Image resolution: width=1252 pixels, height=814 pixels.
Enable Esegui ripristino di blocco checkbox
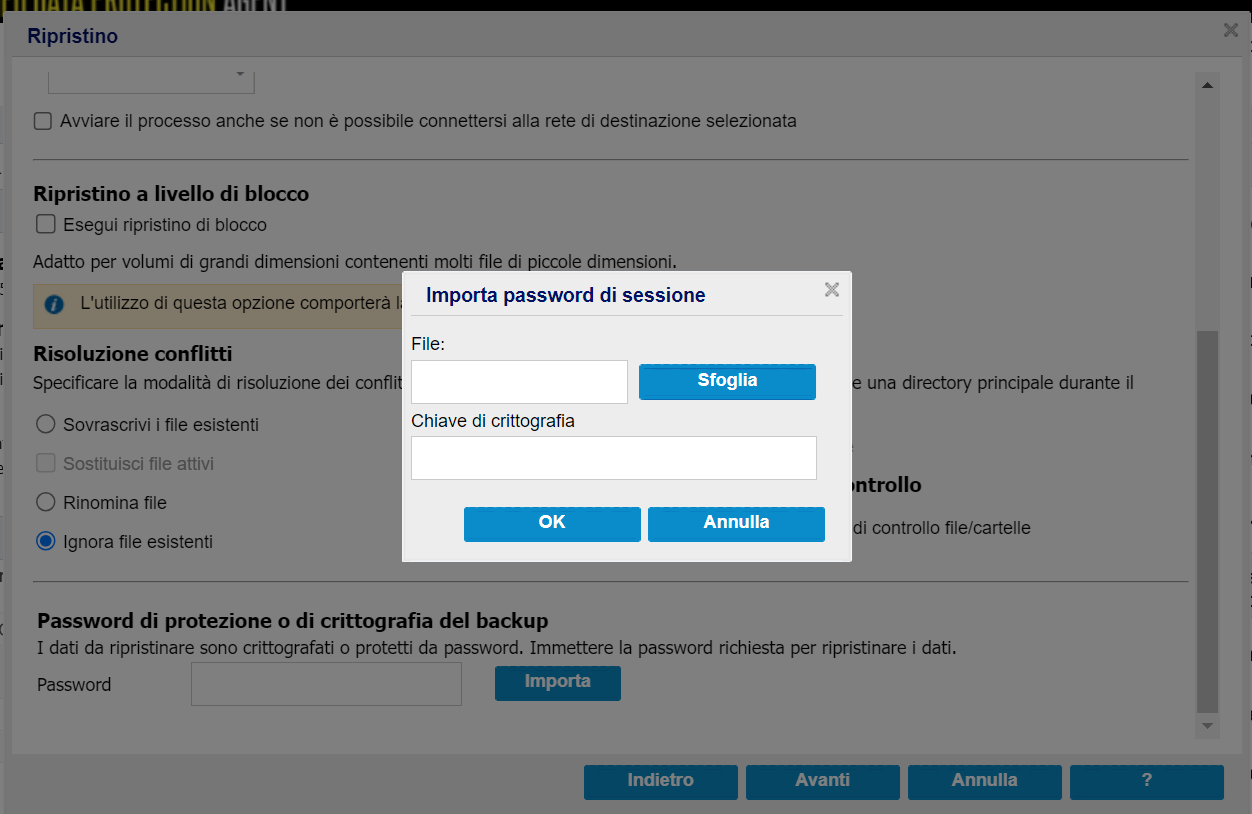tap(45, 224)
